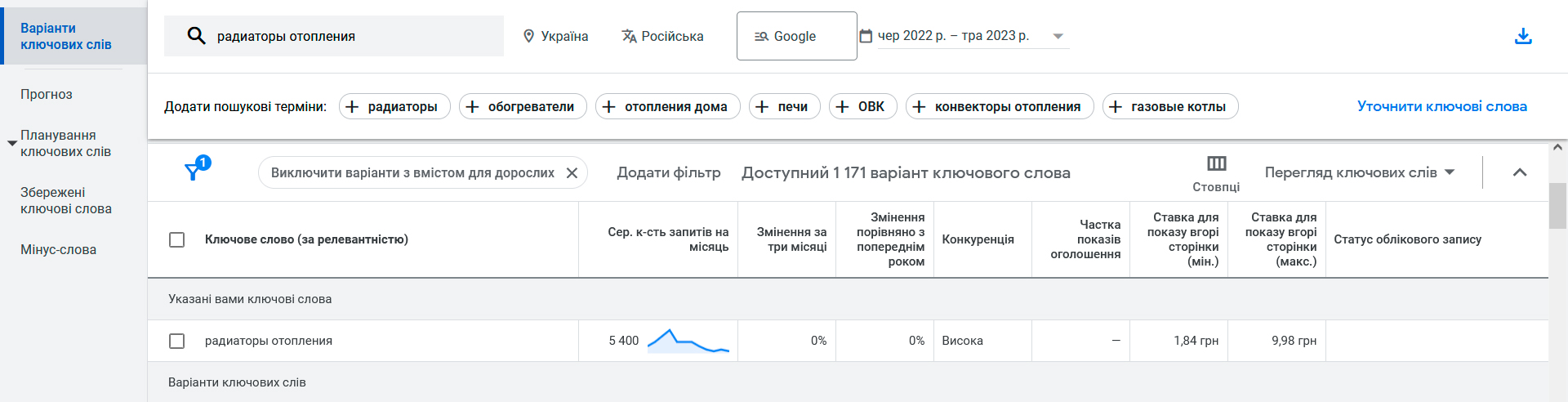
Task: Click the Додати фільтр button
Action: point(669,172)
